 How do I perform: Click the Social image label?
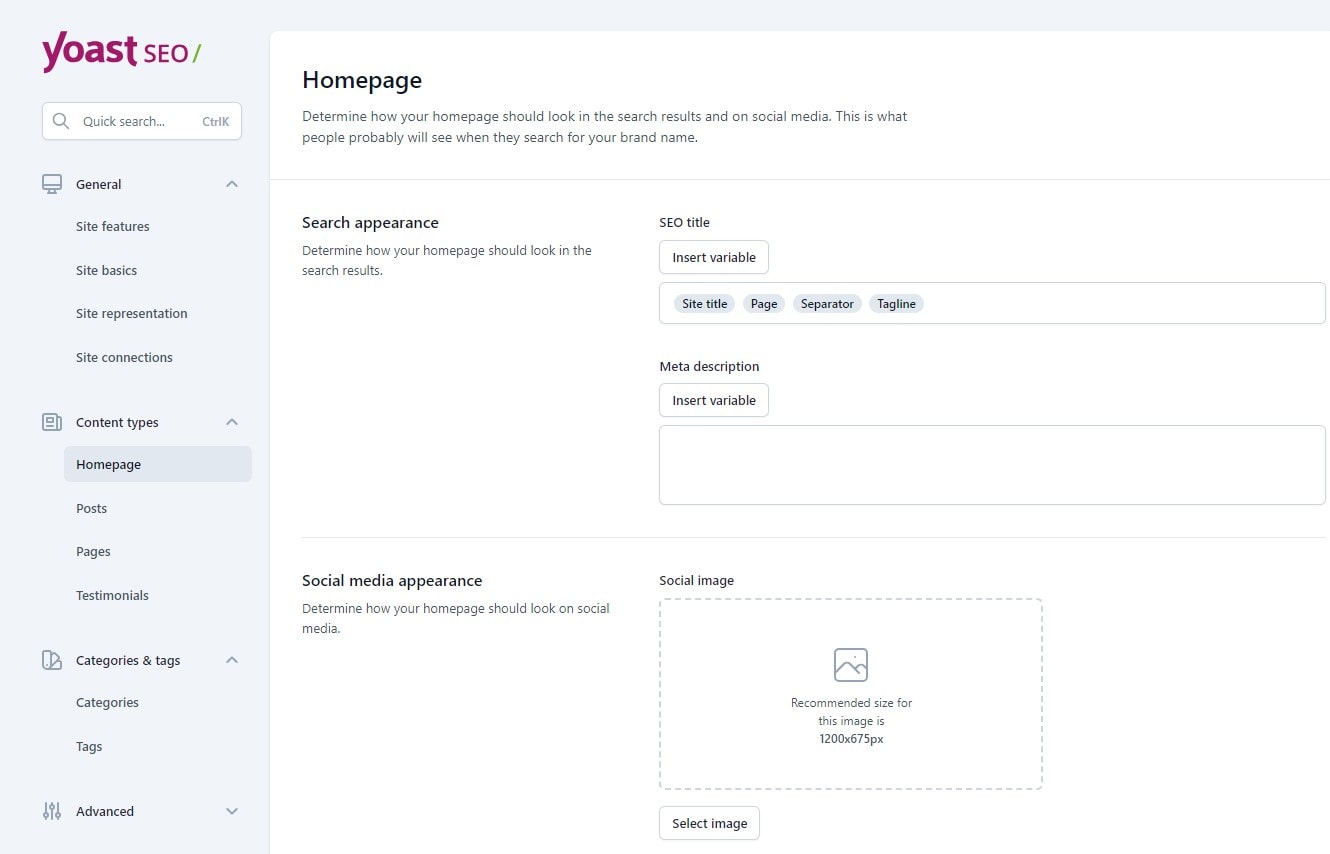point(696,580)
